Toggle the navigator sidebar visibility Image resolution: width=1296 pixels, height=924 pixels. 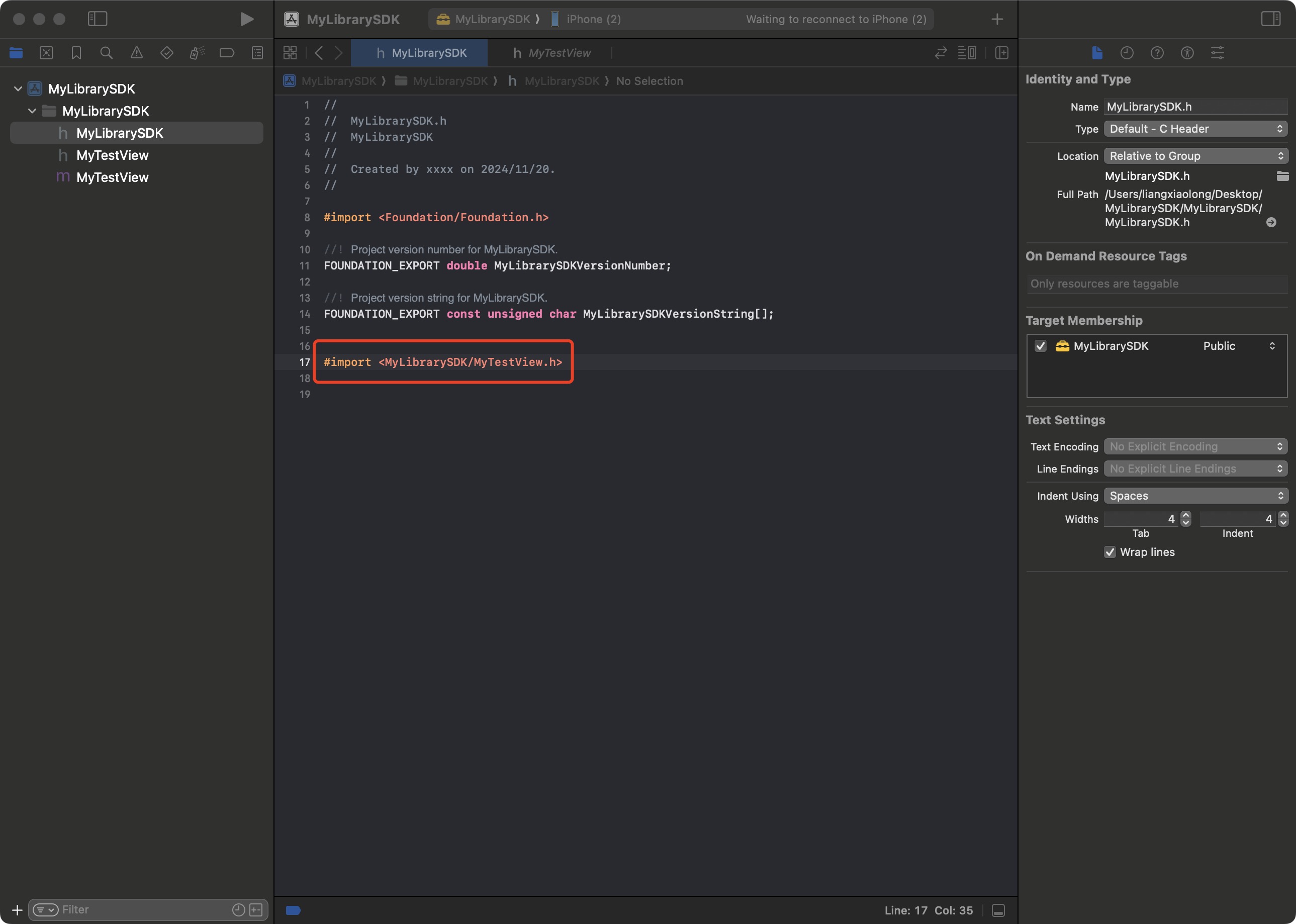tap(98, 19)
